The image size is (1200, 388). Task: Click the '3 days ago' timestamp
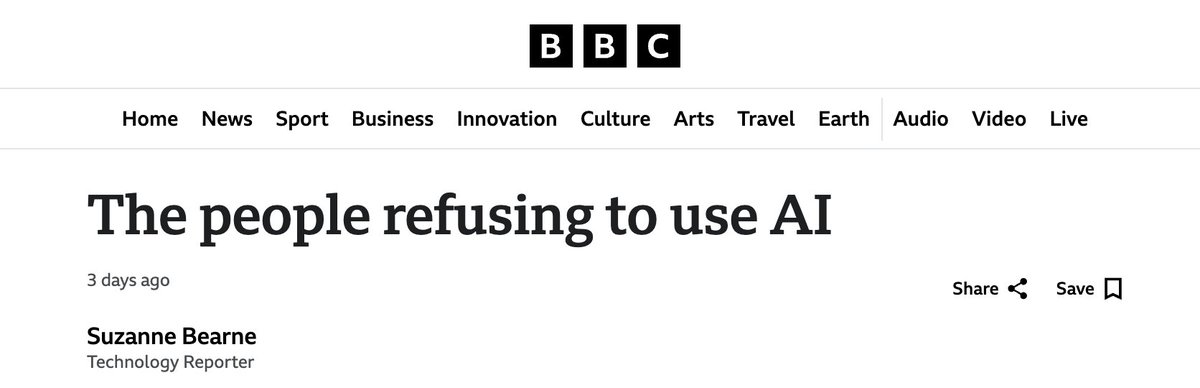click(128, 280)
